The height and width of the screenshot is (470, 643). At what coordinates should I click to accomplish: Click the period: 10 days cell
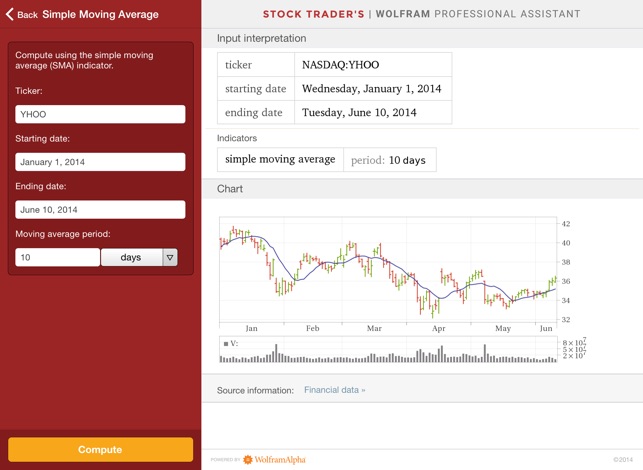390,160
